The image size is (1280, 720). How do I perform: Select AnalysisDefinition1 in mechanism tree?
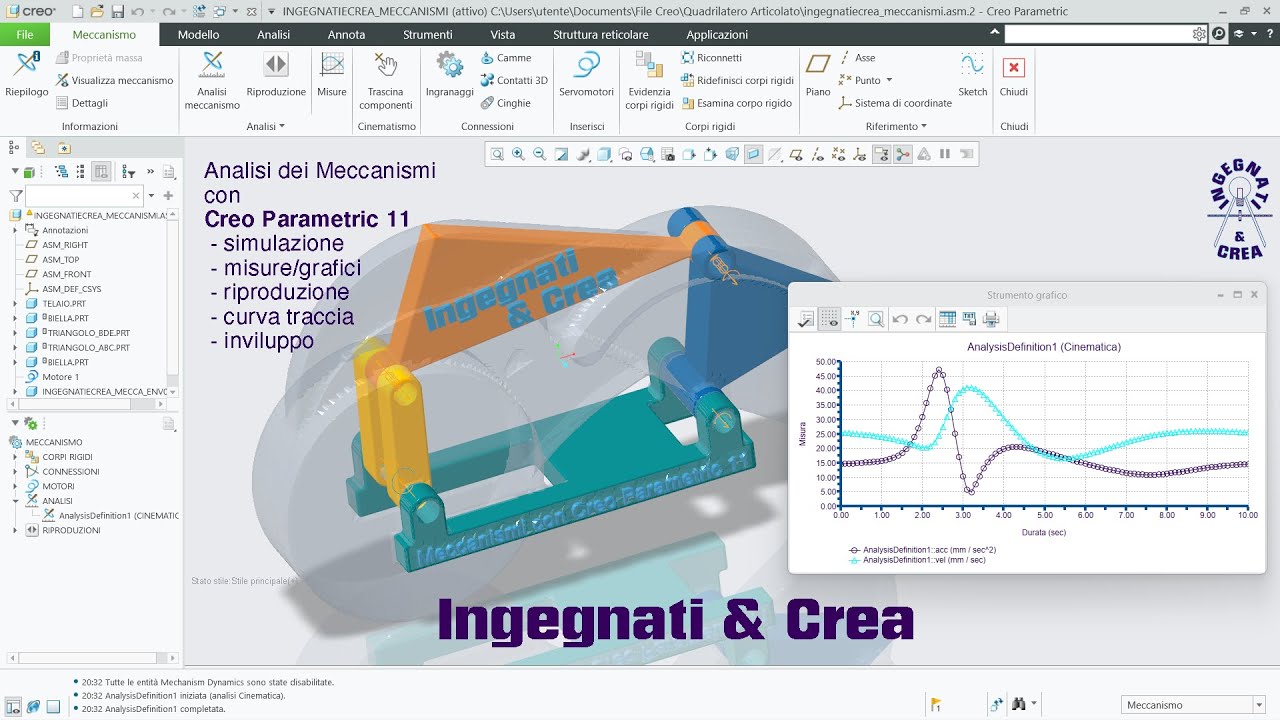[110, 516]
